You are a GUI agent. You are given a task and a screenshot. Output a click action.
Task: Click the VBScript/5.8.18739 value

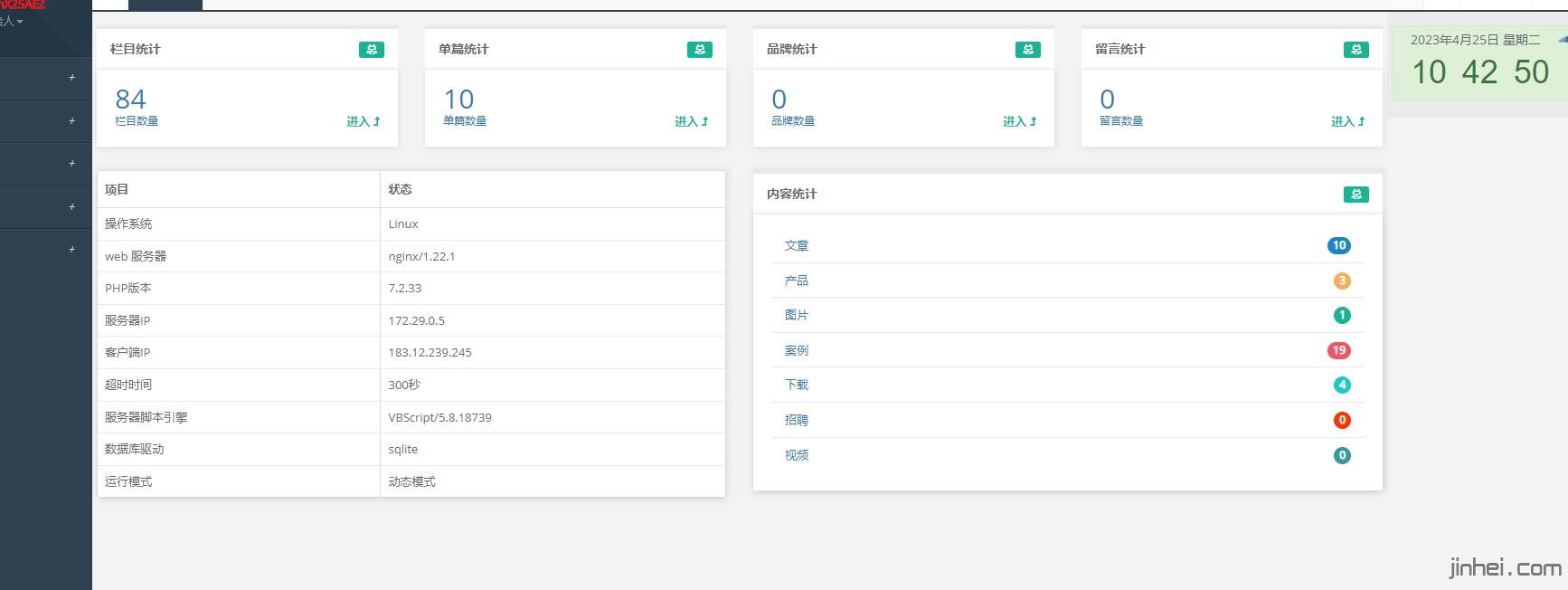(440, 418)
